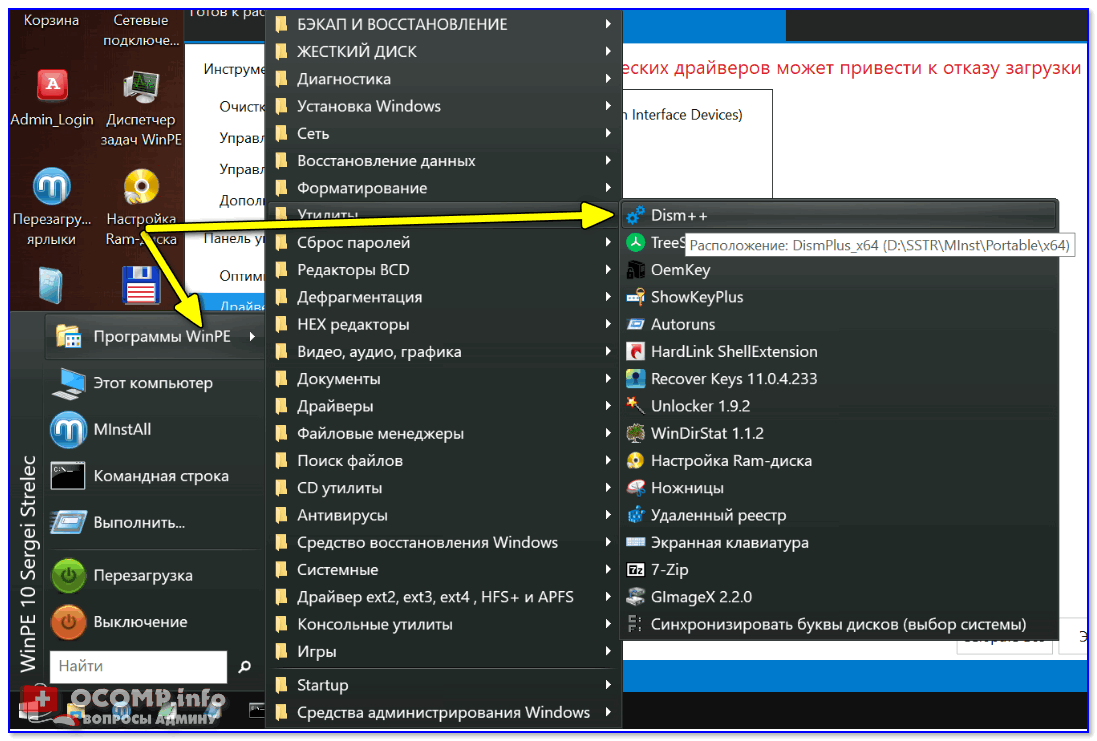Open the Файловые менеджеры folder

[x=380, y=433]
